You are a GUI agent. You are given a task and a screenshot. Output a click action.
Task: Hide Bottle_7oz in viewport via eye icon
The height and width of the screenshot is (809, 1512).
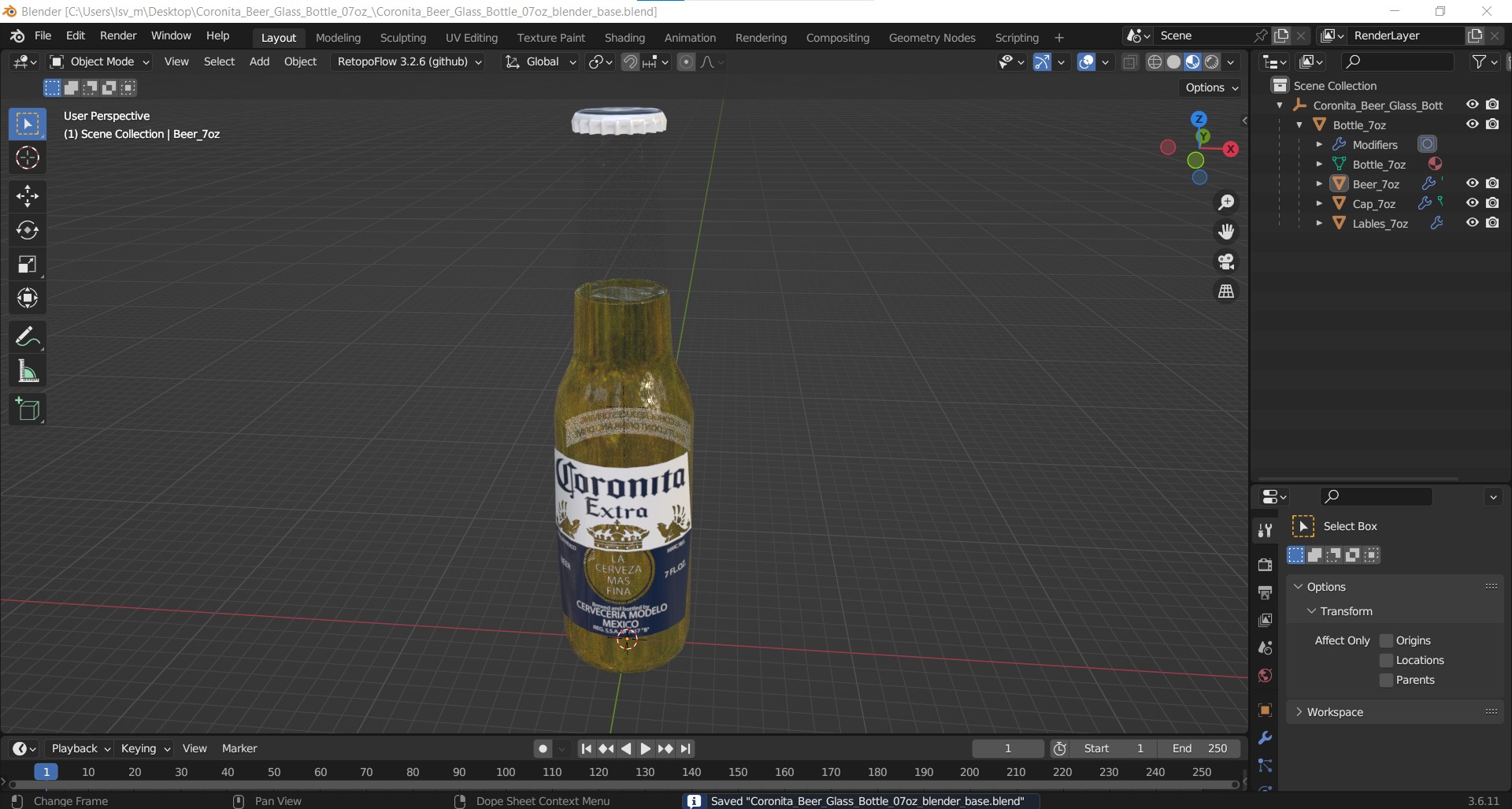[x=1472, y=124]
